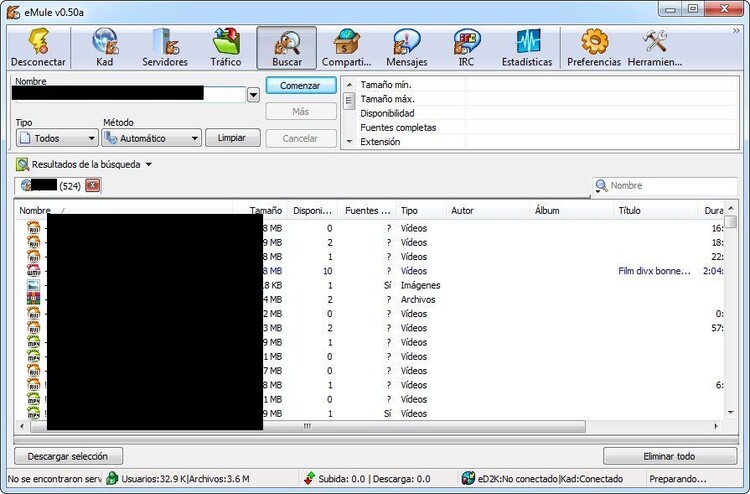The height and width of the screenshot is (494, 750).
Task: Click the Cancelar button
Action: point(301,138)
